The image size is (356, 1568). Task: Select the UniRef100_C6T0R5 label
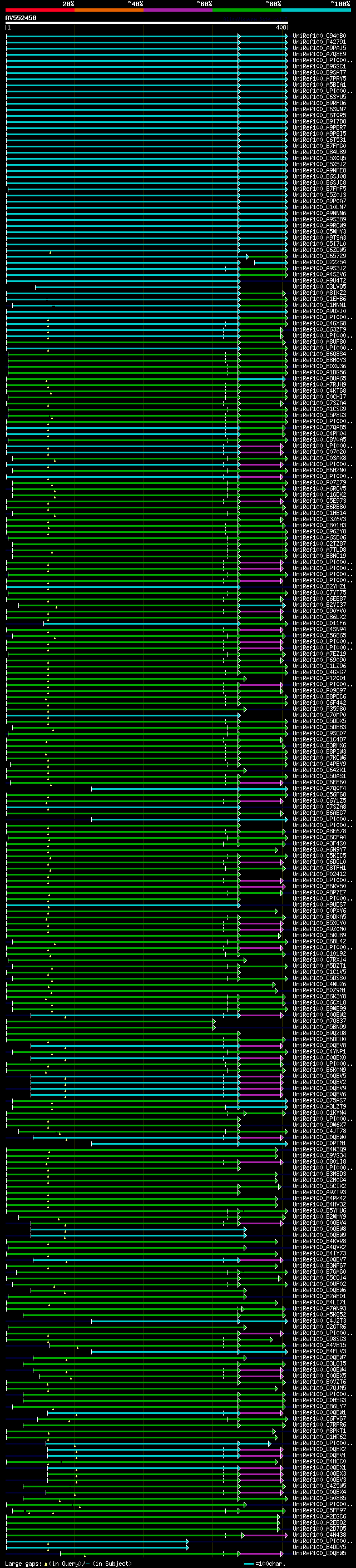pos(319,116)
